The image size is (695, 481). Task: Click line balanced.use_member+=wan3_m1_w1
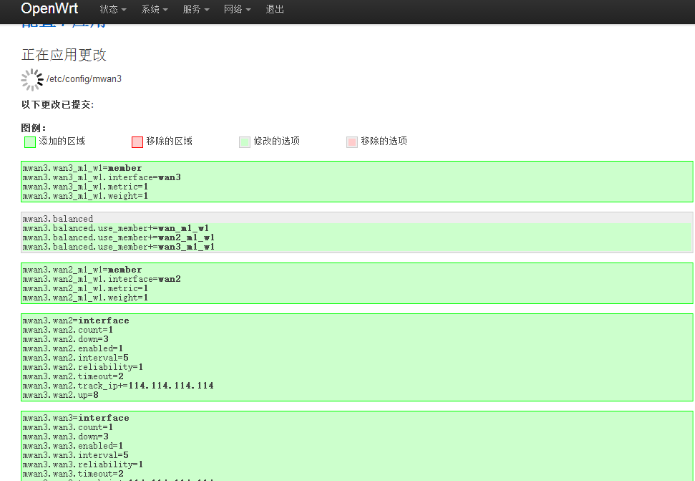click(118, 247)
